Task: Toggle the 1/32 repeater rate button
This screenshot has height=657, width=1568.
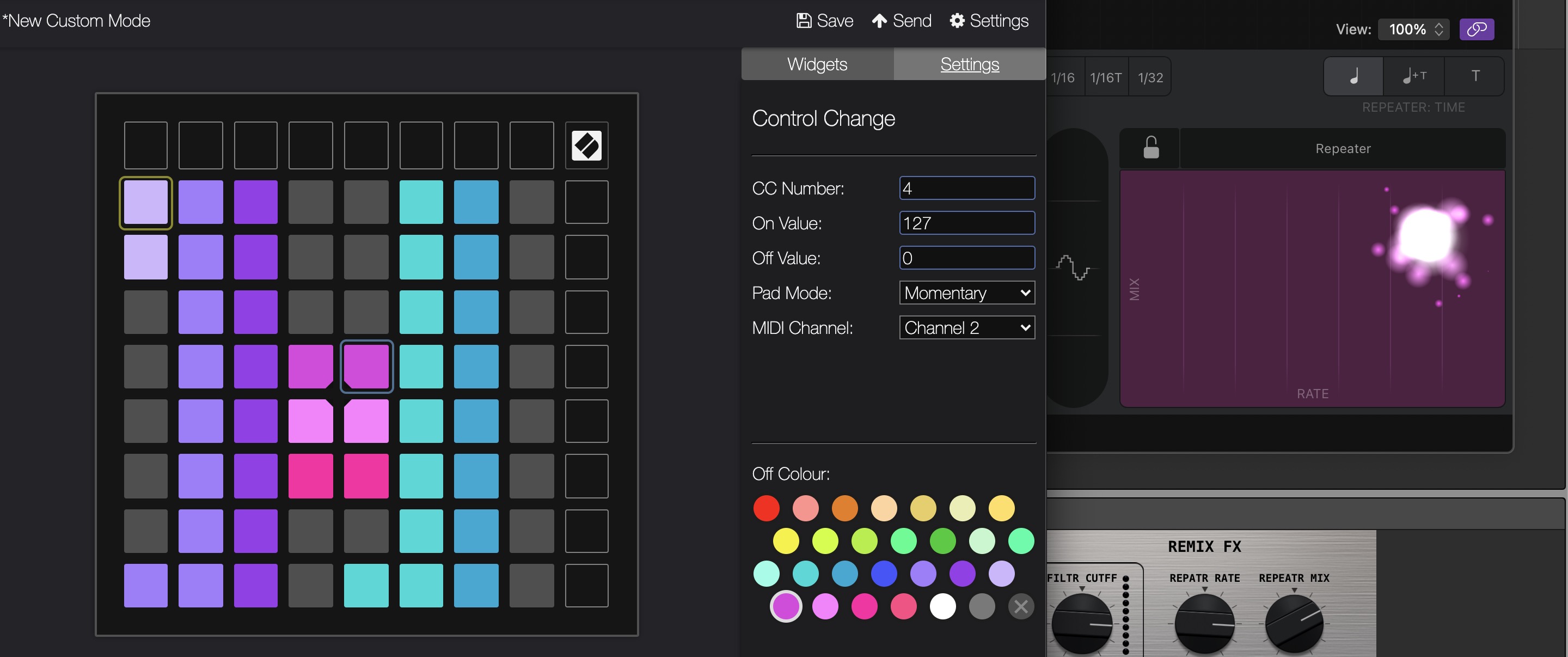Action: [x=1150, y=77]
